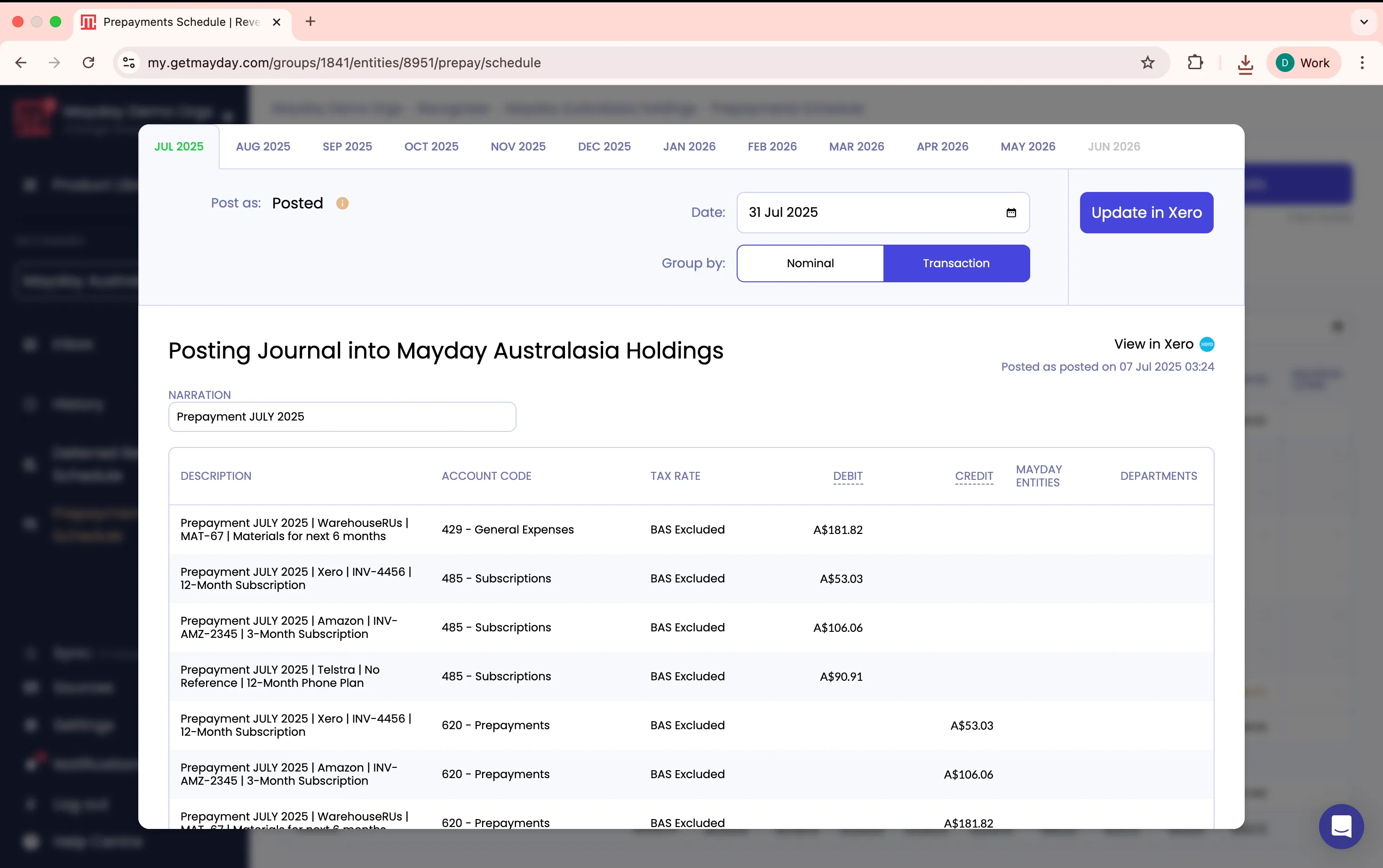
Task: Bookmark this page with the star icon
Action: [1147, 63]
